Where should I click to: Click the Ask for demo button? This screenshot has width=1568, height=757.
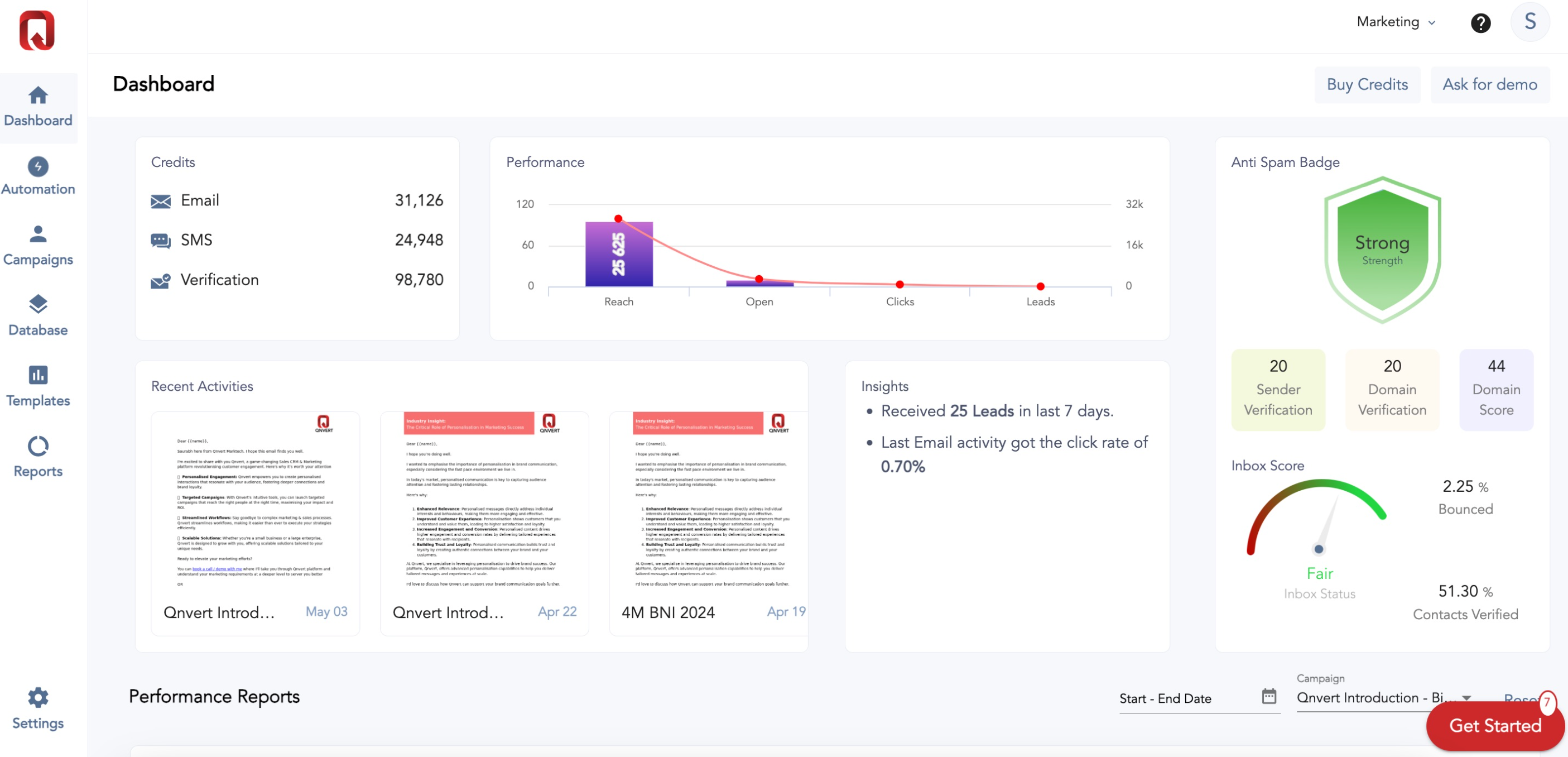point(1489,85)
